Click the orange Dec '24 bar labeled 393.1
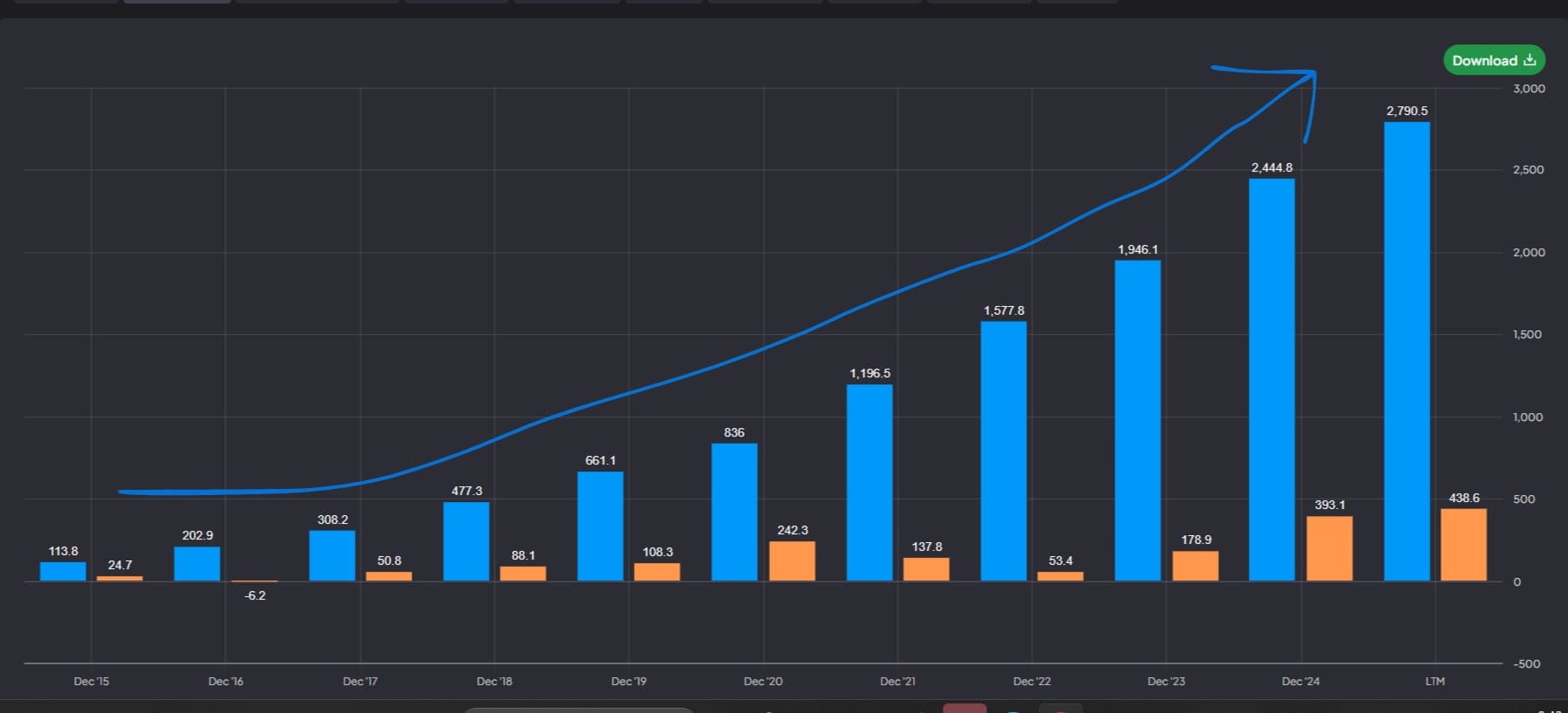Viewport: 1568px width, 713px height. pos(1329,549)
